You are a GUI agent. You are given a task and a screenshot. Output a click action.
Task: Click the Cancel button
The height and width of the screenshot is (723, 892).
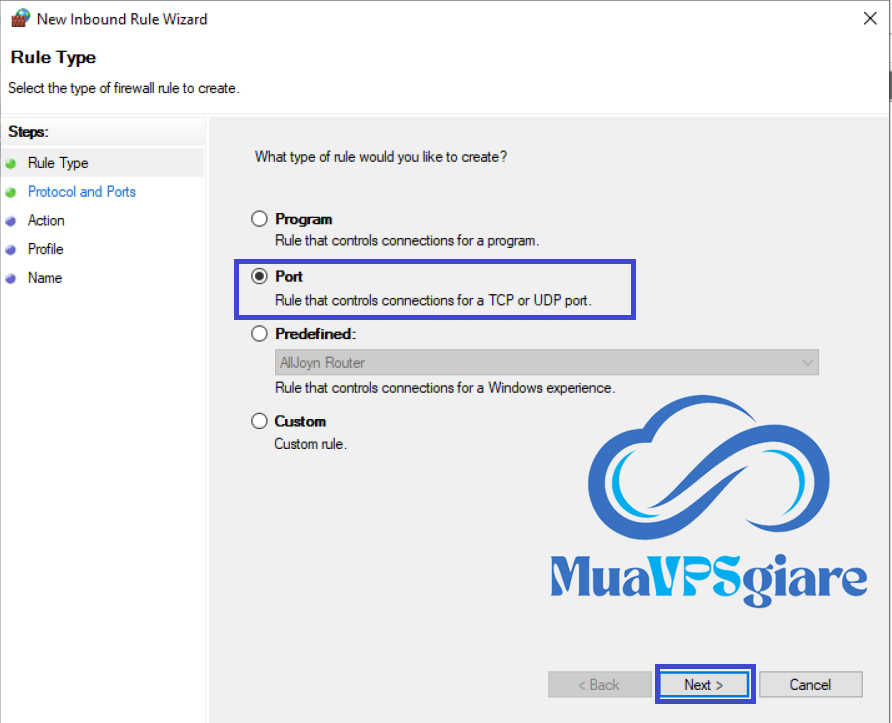[x=811, y=684]
